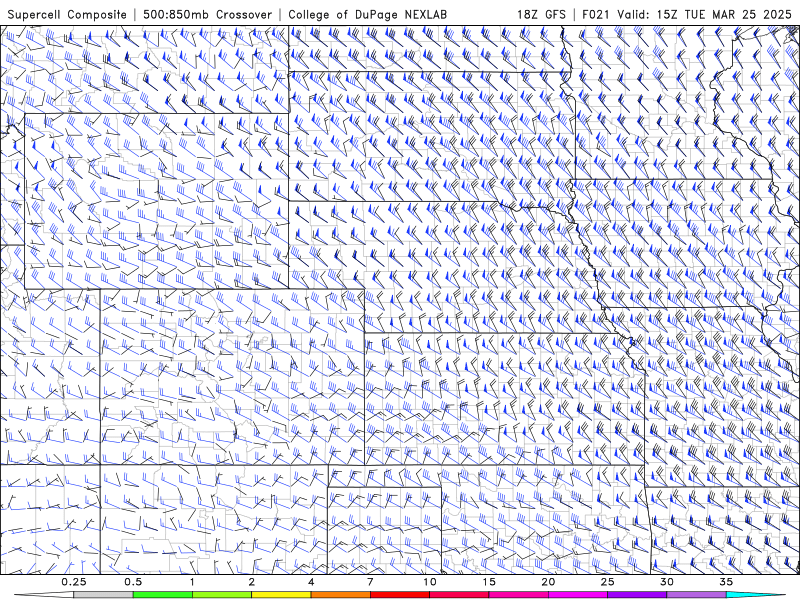This screenshot has width=800, height=600.
Task: Click the "500:850mb Crossover" title text
Action: [207, 14]
